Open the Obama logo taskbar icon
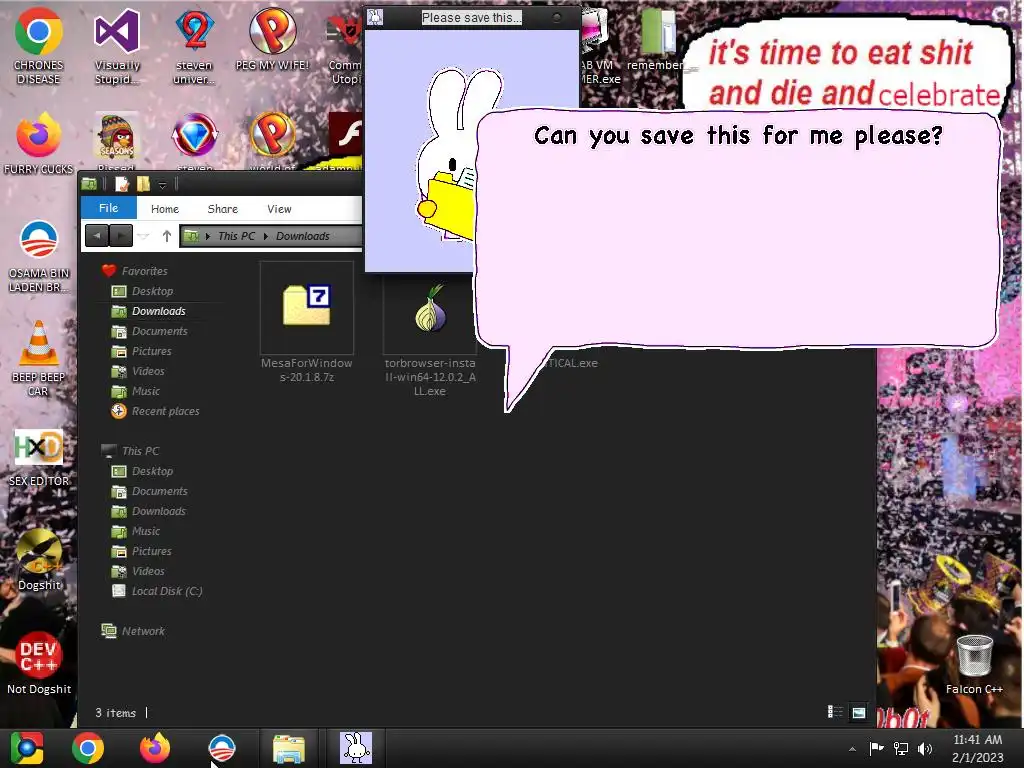The height and width of the screenshot is (768, 1024). 221,748
